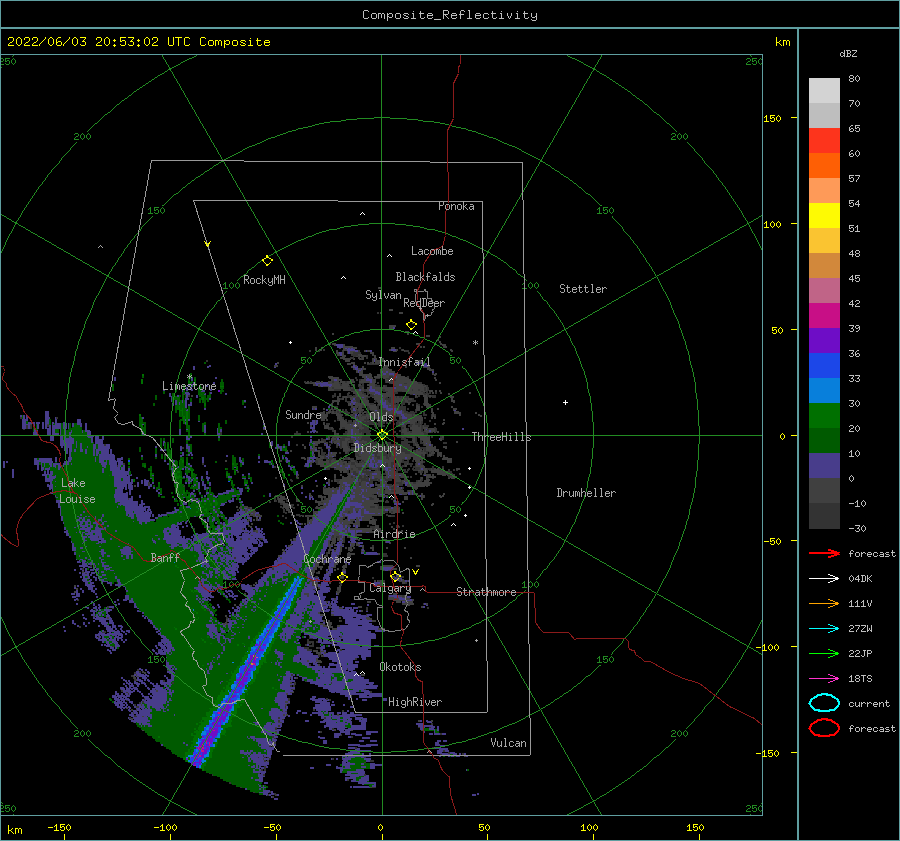Click the red forecast arrow in legend
Viewport: 900px width, 841px height.
coord(824,553)
